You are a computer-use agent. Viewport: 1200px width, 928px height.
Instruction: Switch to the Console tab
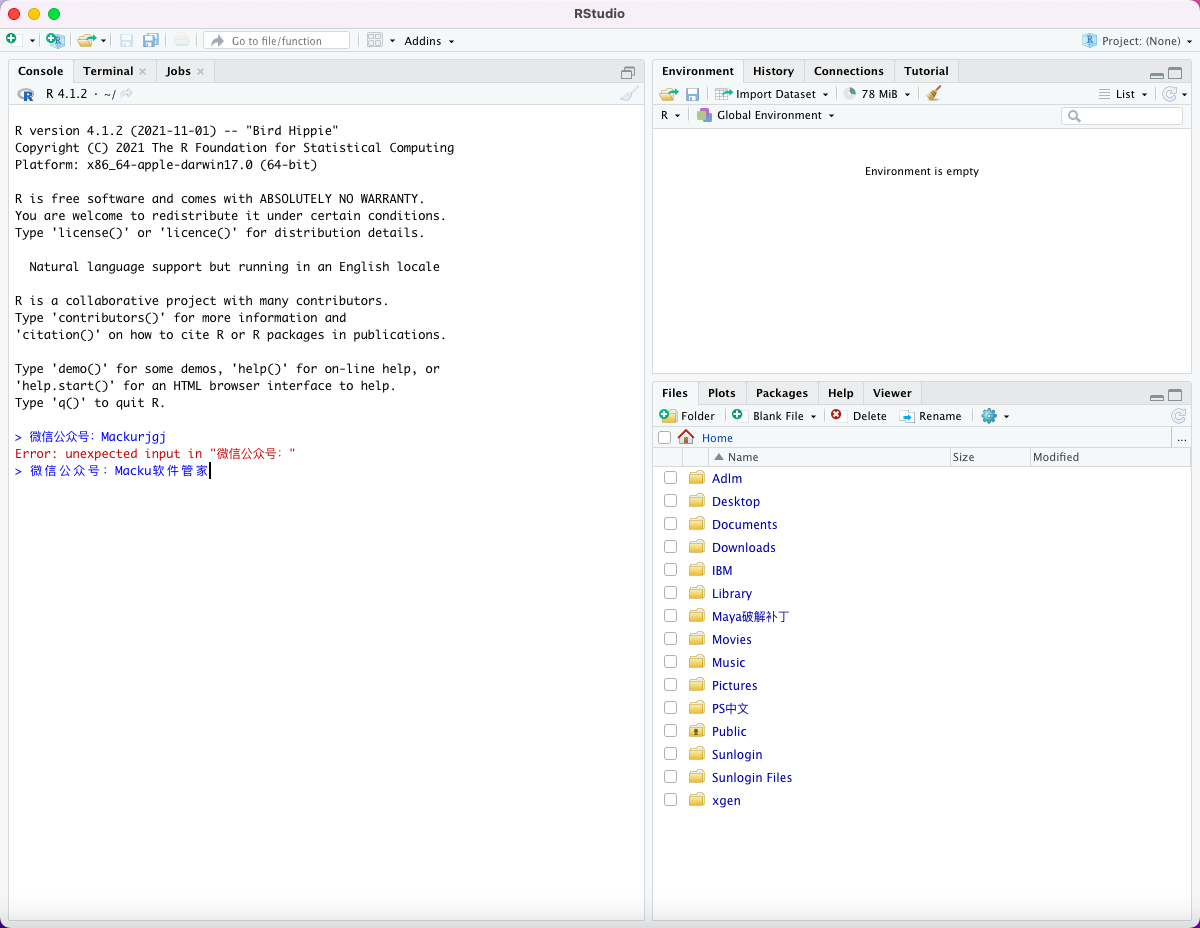point(41,71)
